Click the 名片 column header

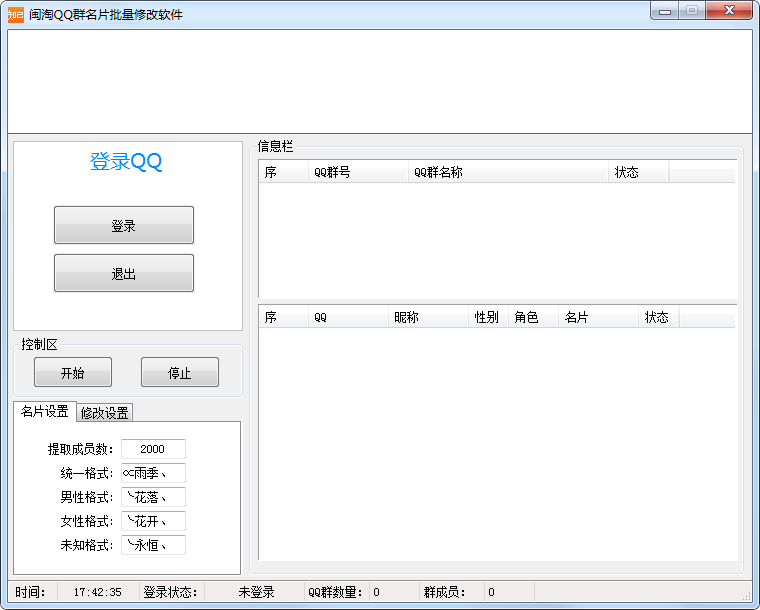(x=598, y=317)
